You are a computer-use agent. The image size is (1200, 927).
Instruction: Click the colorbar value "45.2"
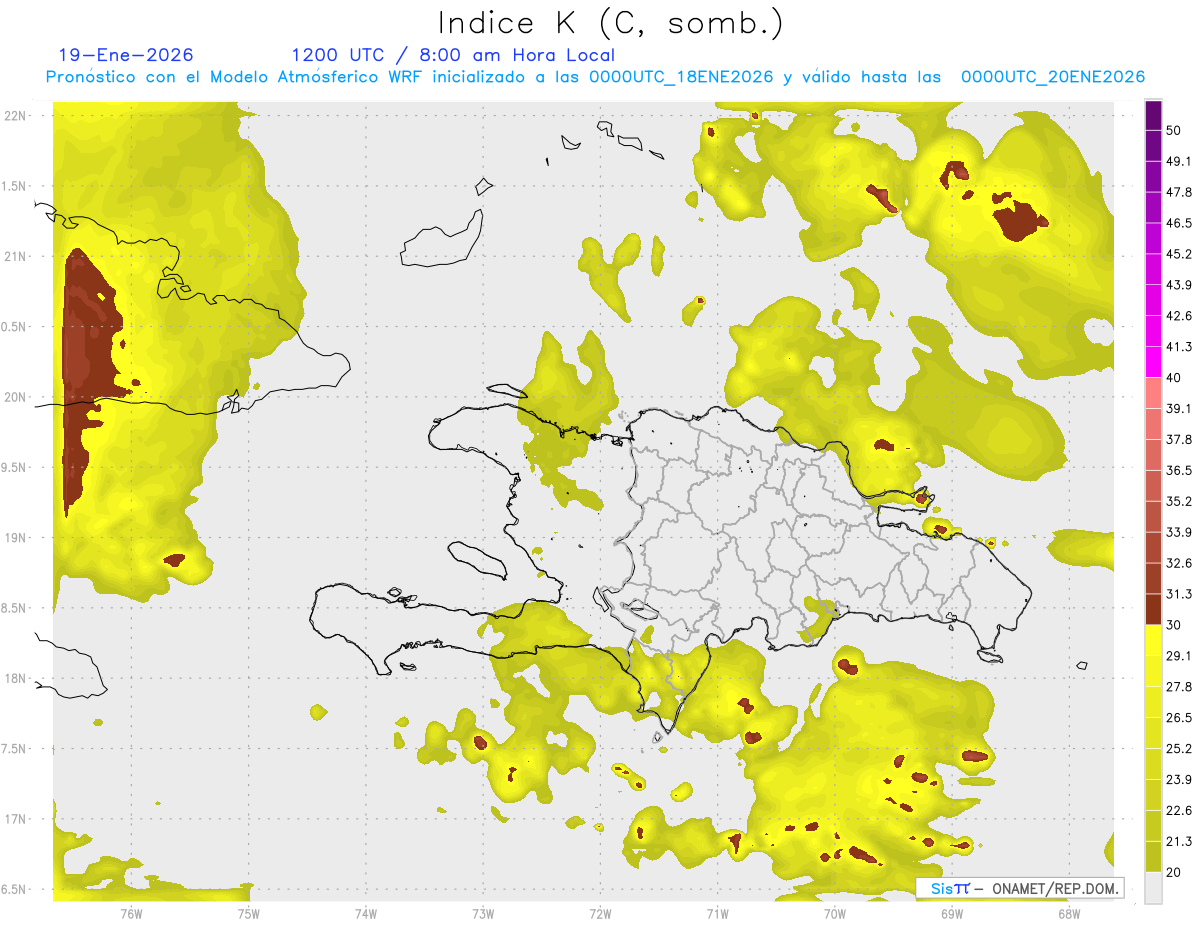[x=1179, y=254]
